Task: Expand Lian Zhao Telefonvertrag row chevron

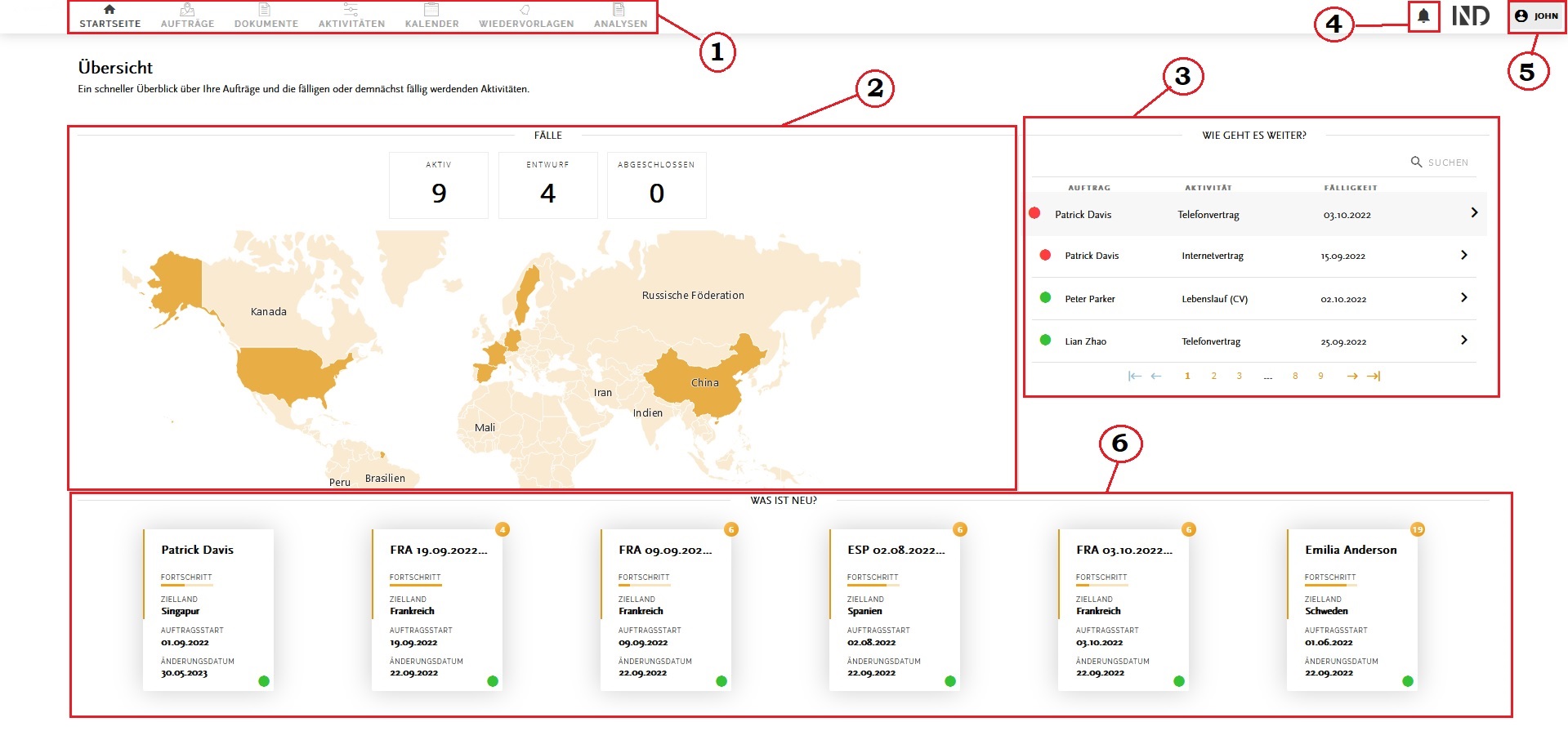Action: click(x=1463, y=340)
